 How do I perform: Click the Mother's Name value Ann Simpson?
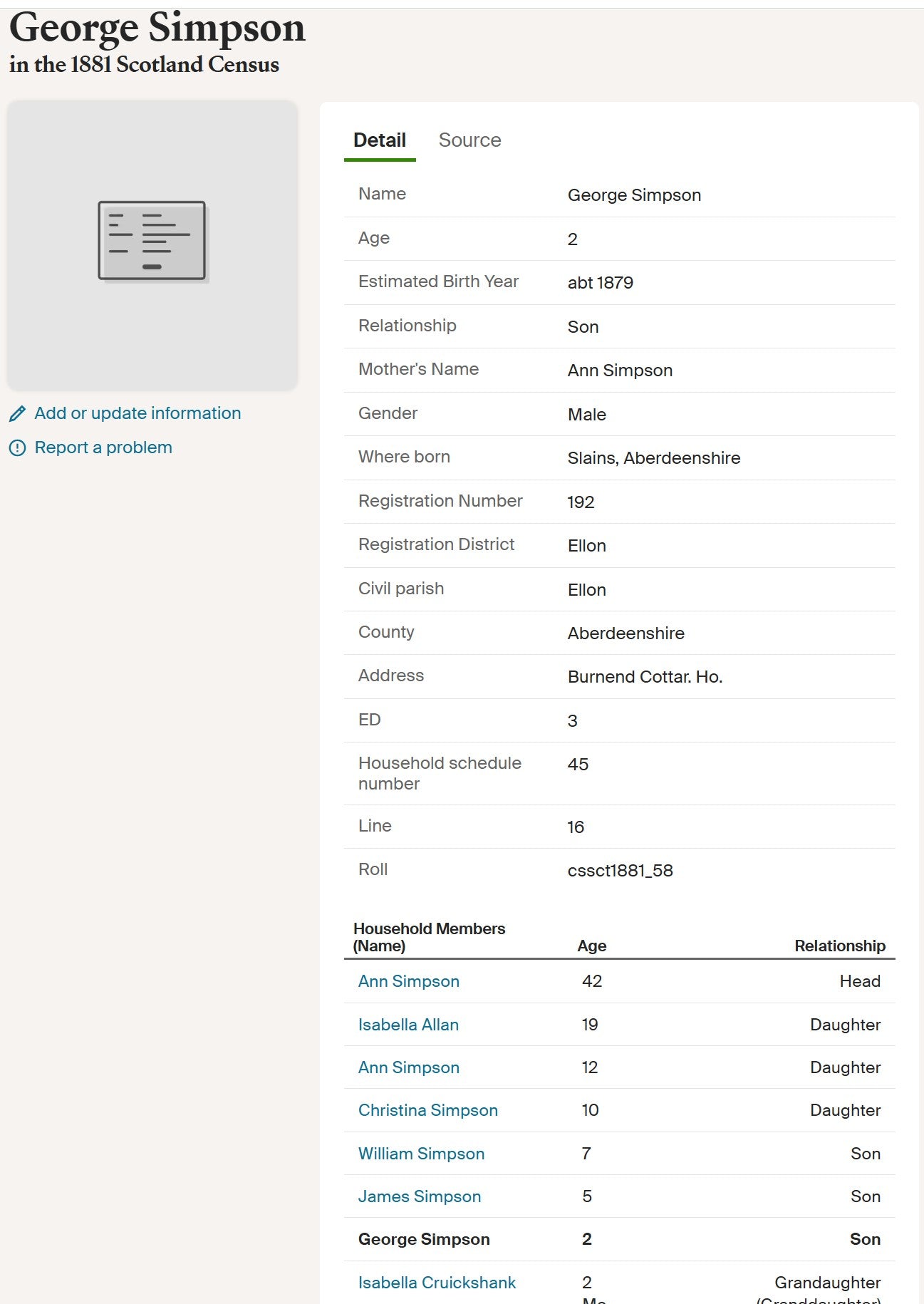pos(620,371)
